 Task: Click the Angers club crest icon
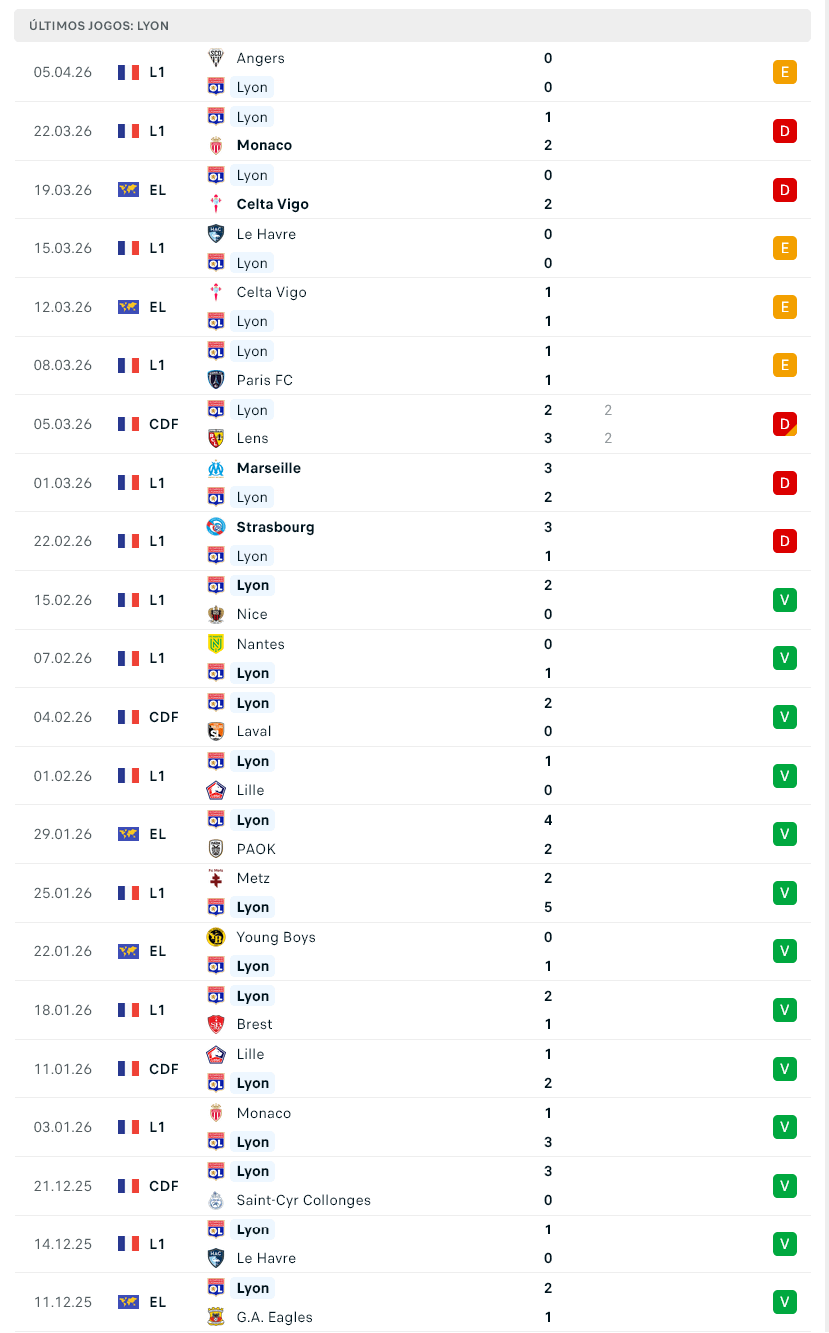215,58
